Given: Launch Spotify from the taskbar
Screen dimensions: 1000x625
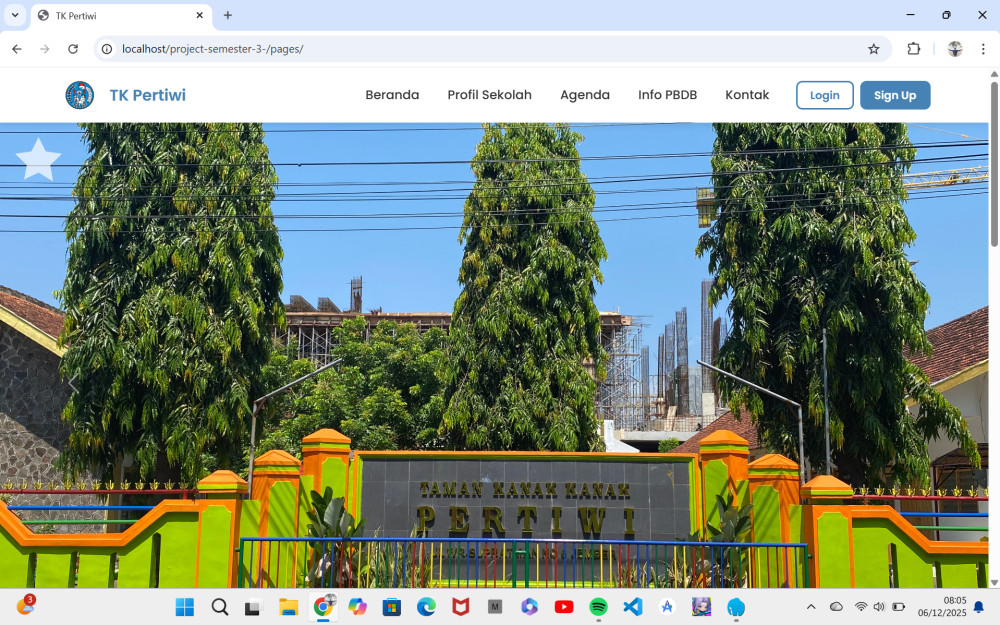Looking at the screenshot, I should 598,607.
